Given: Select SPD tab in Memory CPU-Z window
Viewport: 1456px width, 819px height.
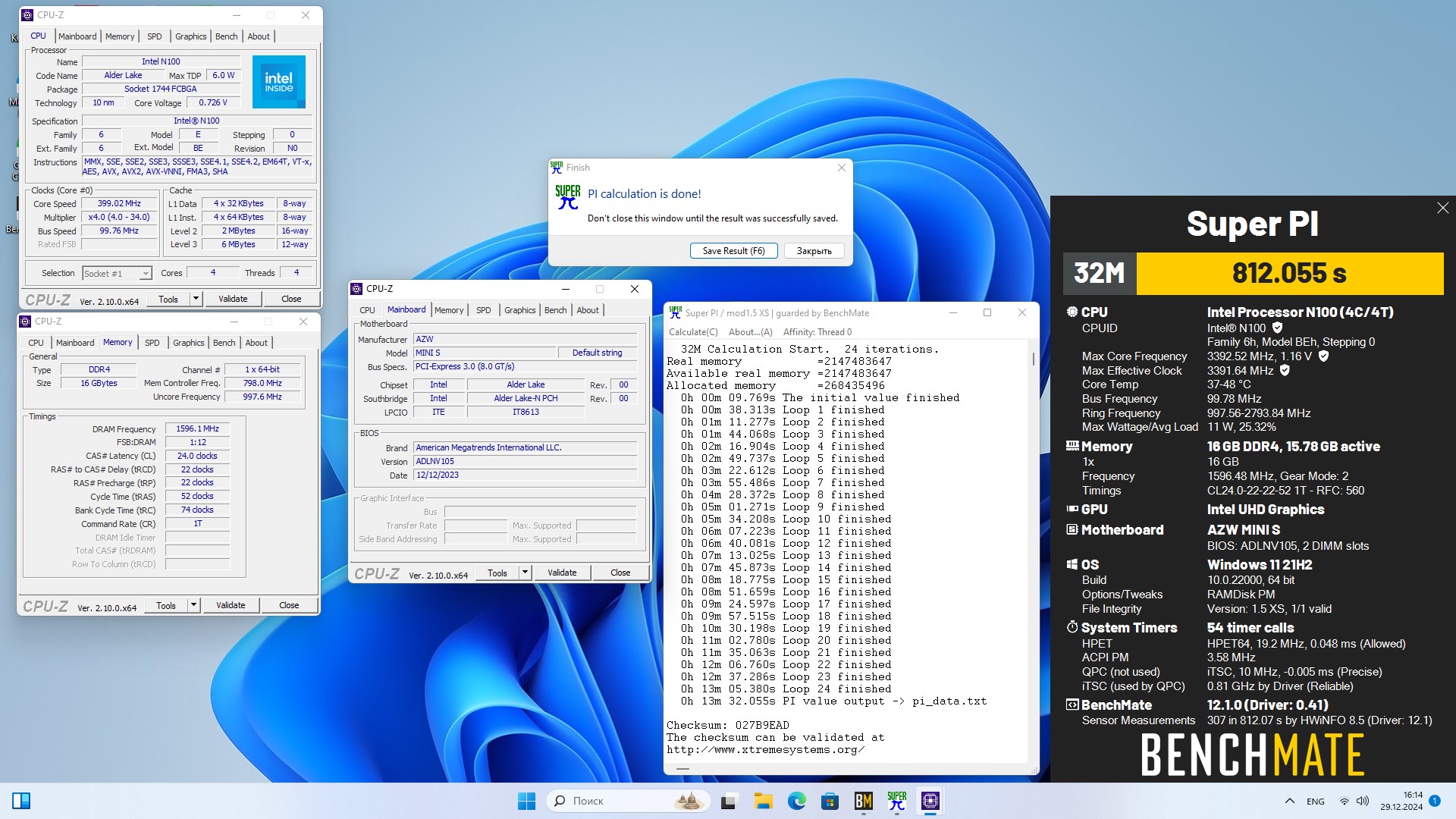Looking at the screenshot, I should pos(152,343).
